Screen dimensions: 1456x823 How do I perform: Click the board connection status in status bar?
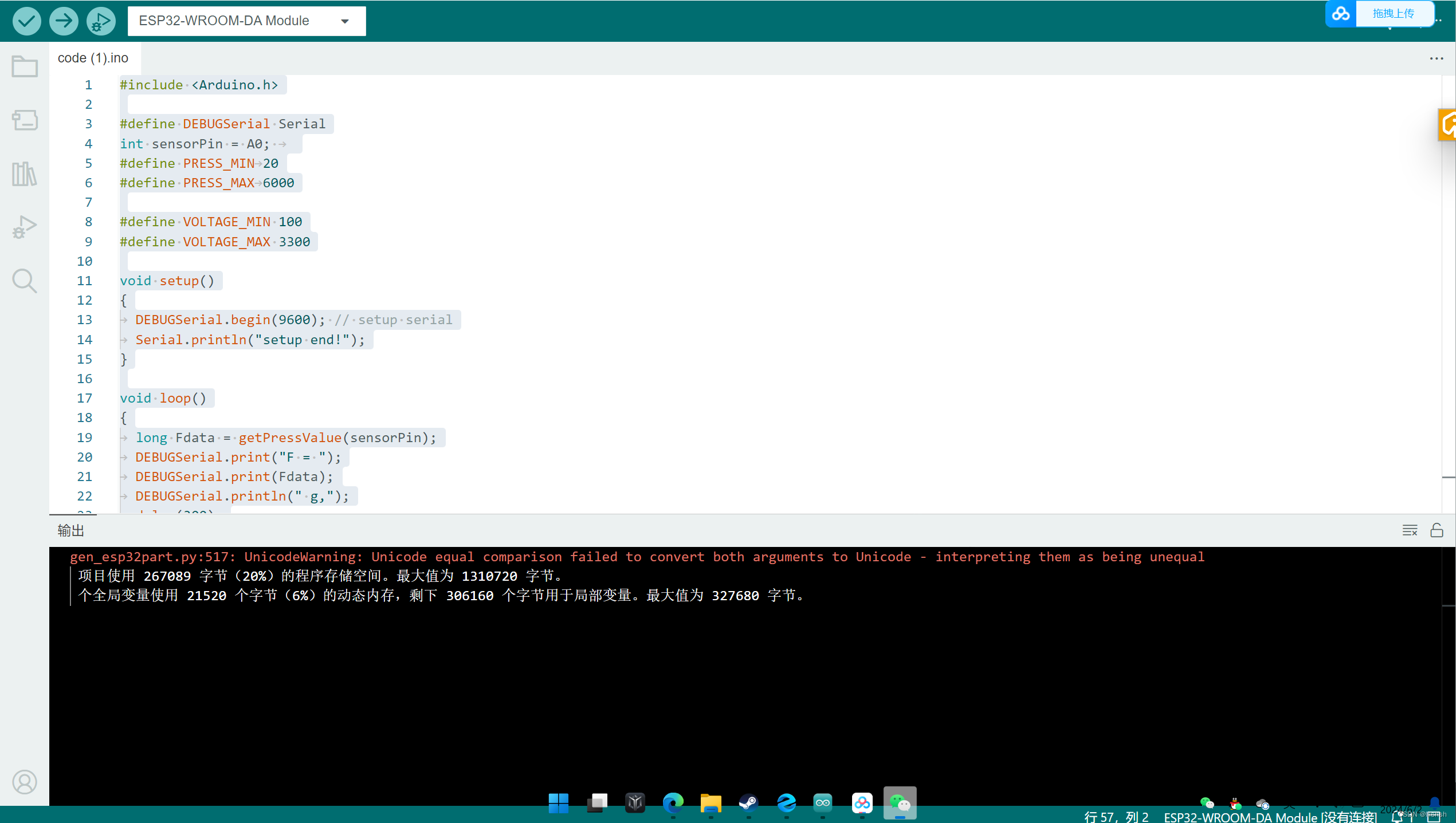(x=1270, y=817)
